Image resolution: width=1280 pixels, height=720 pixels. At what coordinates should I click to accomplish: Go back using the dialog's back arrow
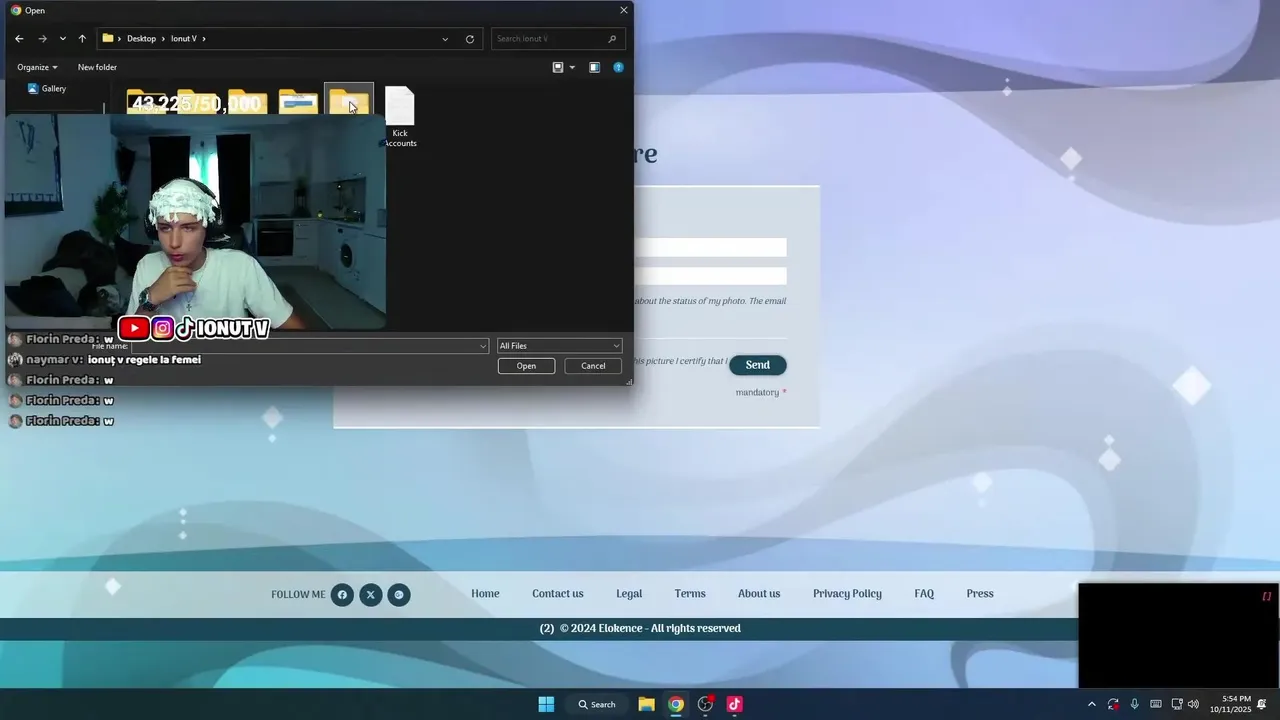click(x=19, y=39)
